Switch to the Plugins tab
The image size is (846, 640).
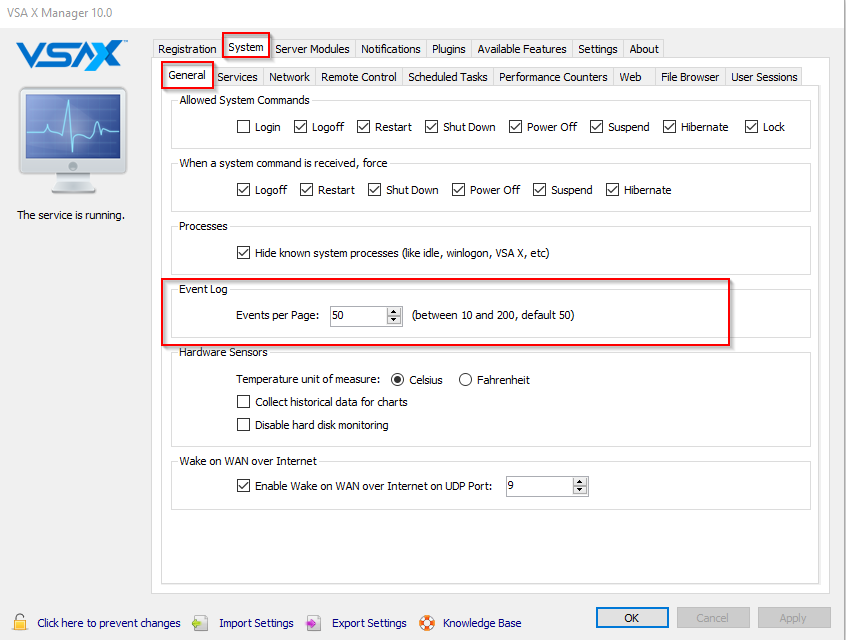click(x=448, y=49)
